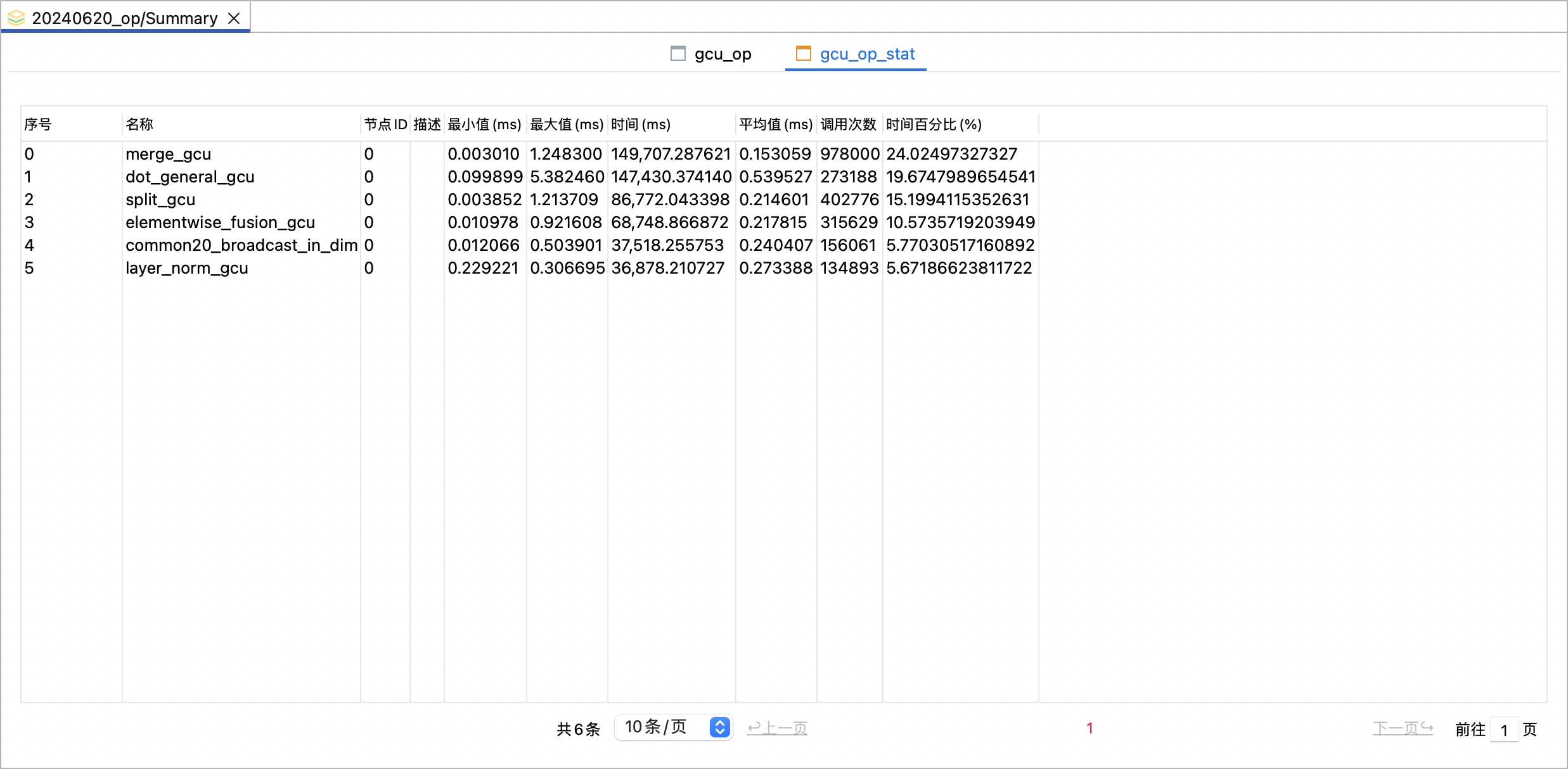The image size is (1568, 769).
Task: Click call count 273188
Action: [849, 177]
